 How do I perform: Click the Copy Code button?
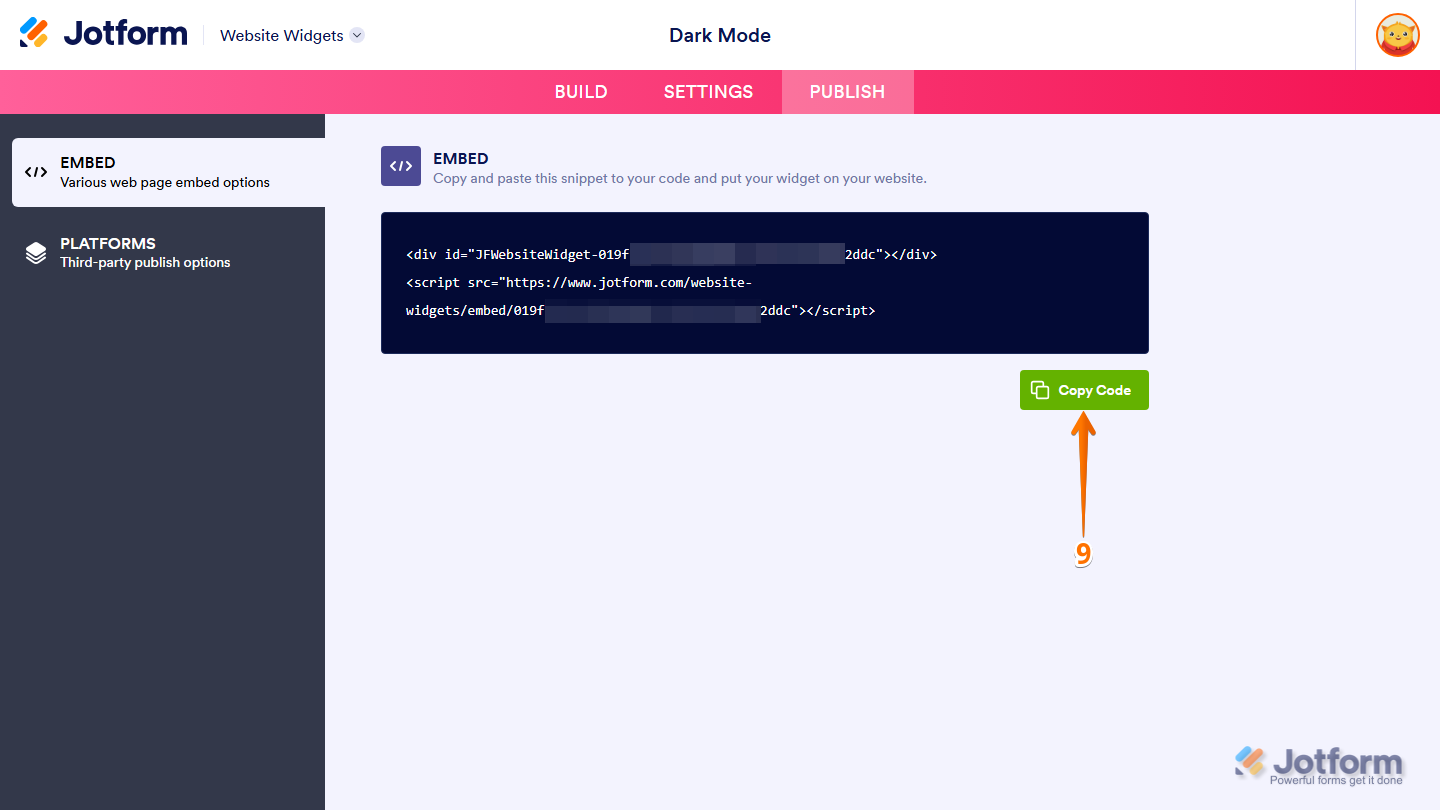coord(1084,390)
